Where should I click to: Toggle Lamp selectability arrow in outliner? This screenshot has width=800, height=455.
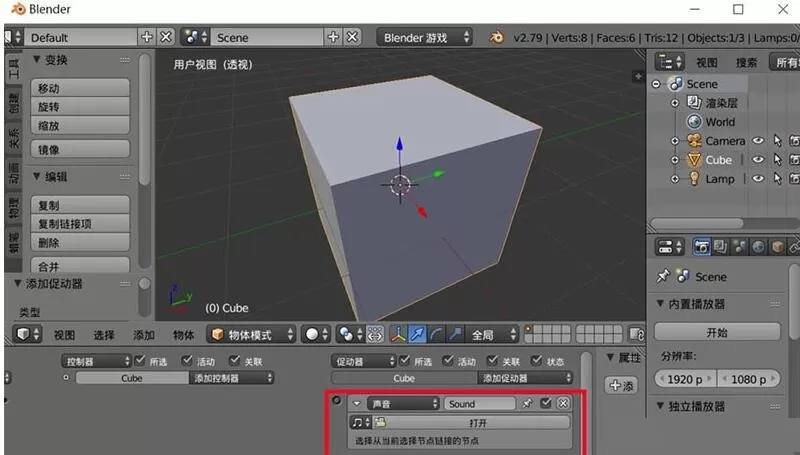click(777, 179)
